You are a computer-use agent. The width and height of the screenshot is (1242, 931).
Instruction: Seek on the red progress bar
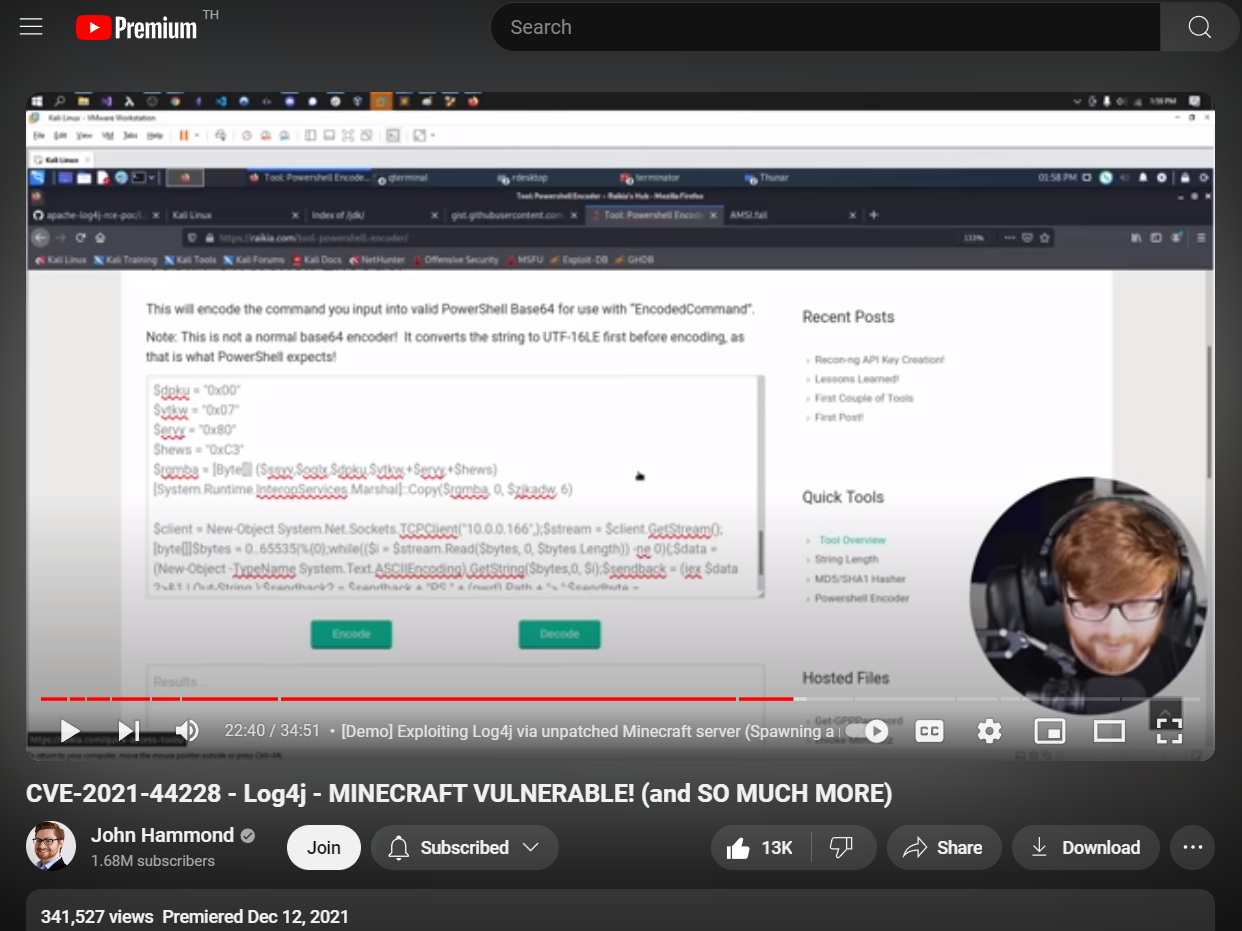[417, 698]
